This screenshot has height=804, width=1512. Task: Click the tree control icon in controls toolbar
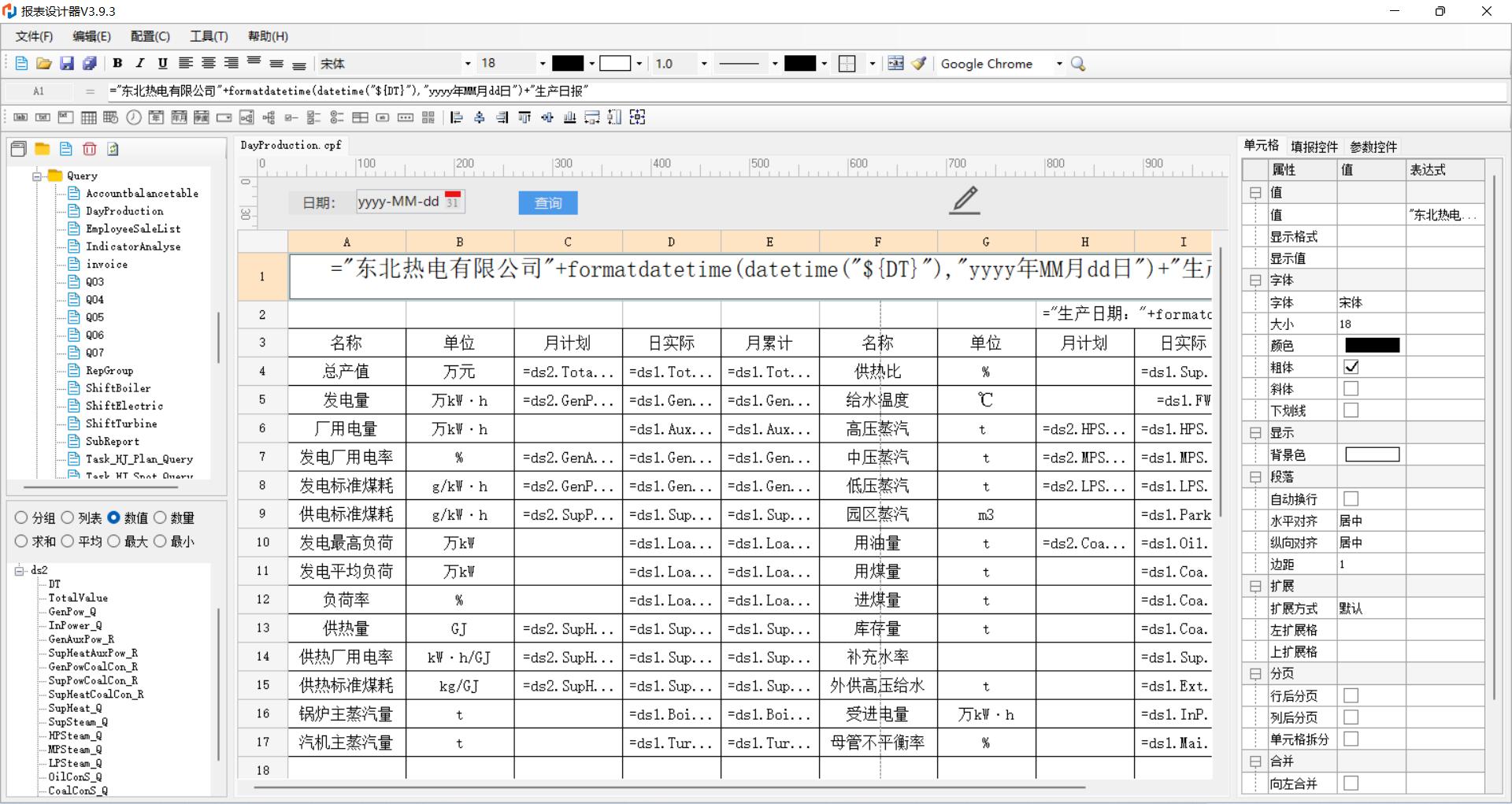tap(269, 117)
